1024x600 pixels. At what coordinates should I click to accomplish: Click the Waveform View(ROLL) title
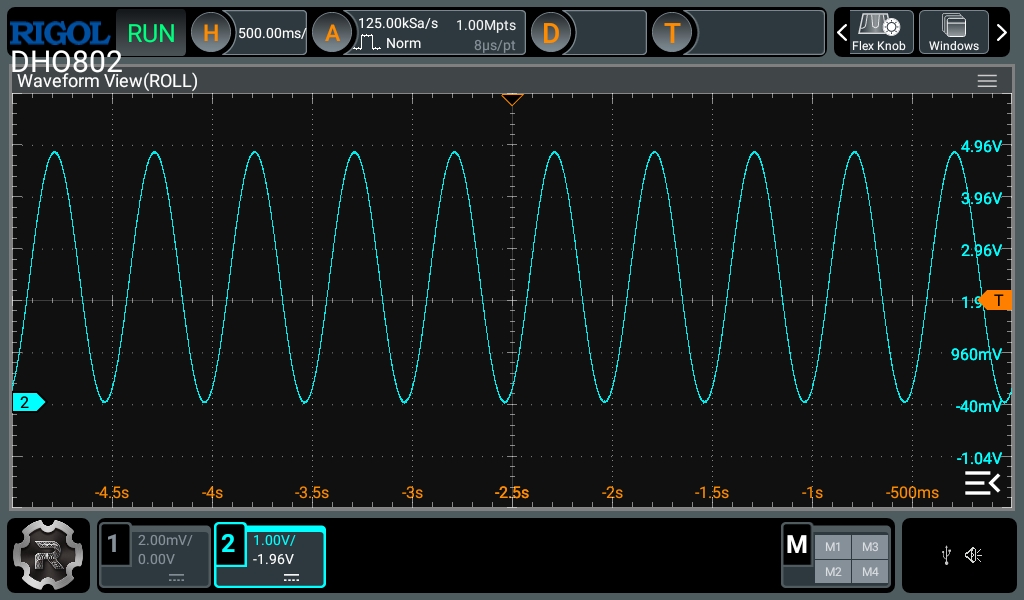point(107,81)
